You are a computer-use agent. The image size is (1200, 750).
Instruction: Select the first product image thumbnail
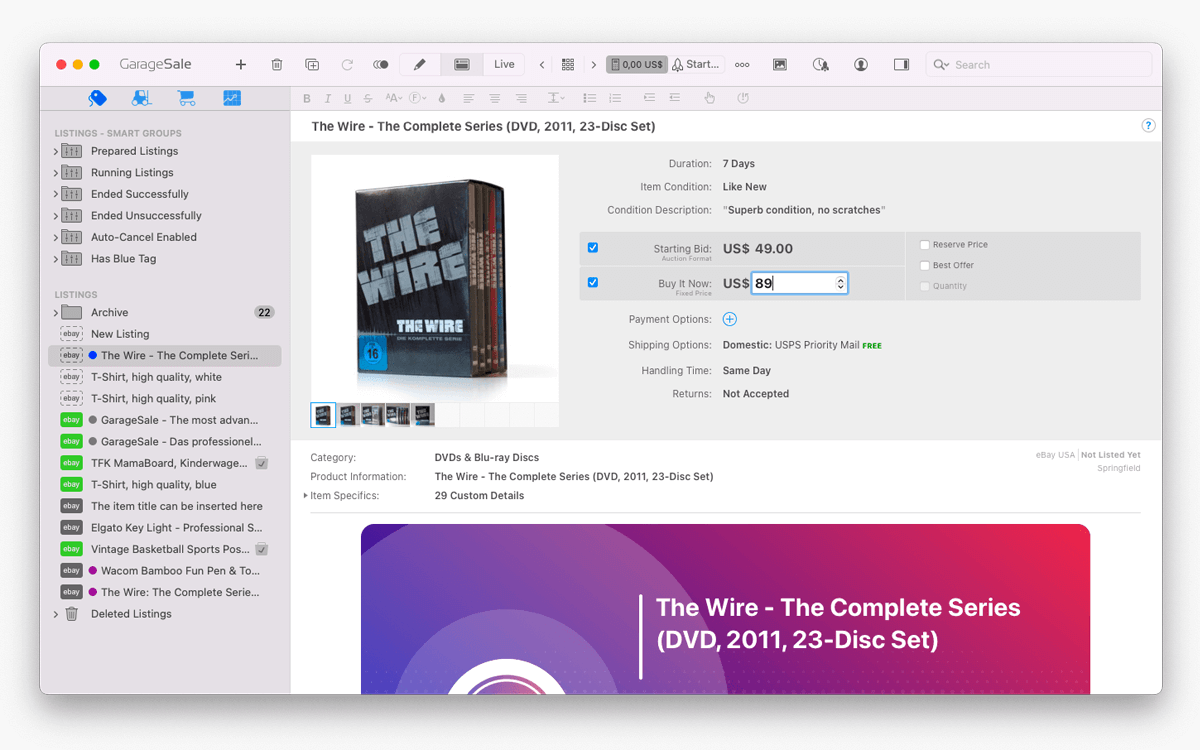coord(323,415)
